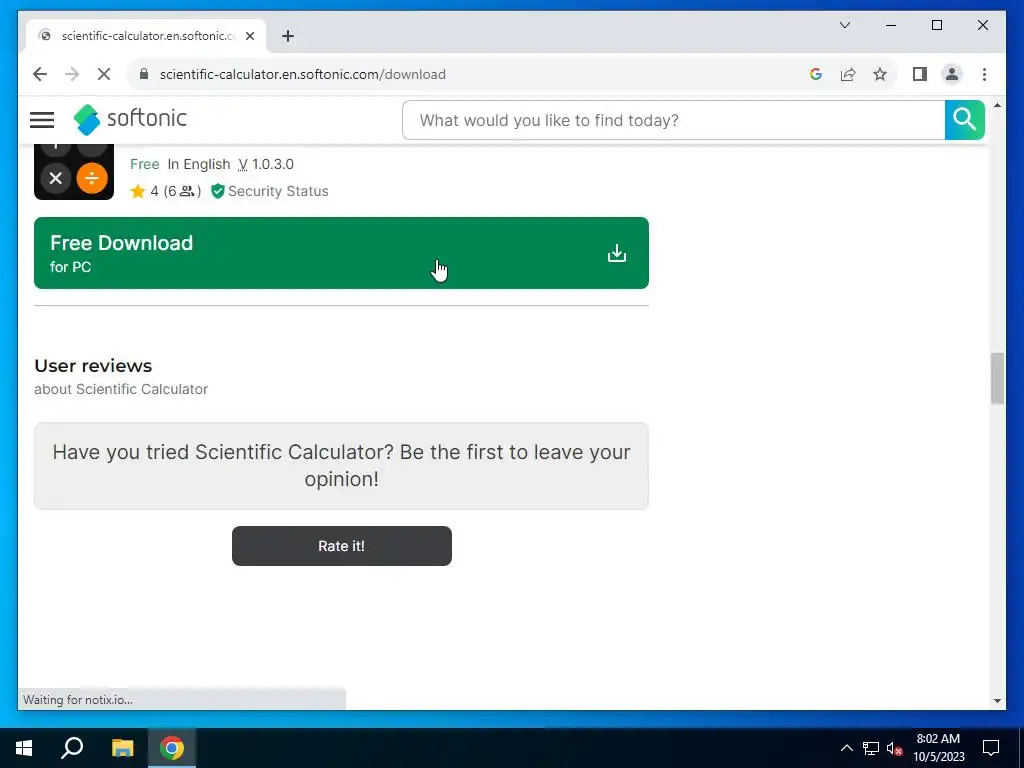The height and width of the screenshot is (768, 1024).
Task: Open Chrome three-dot menu
Action: click(984, 74)
